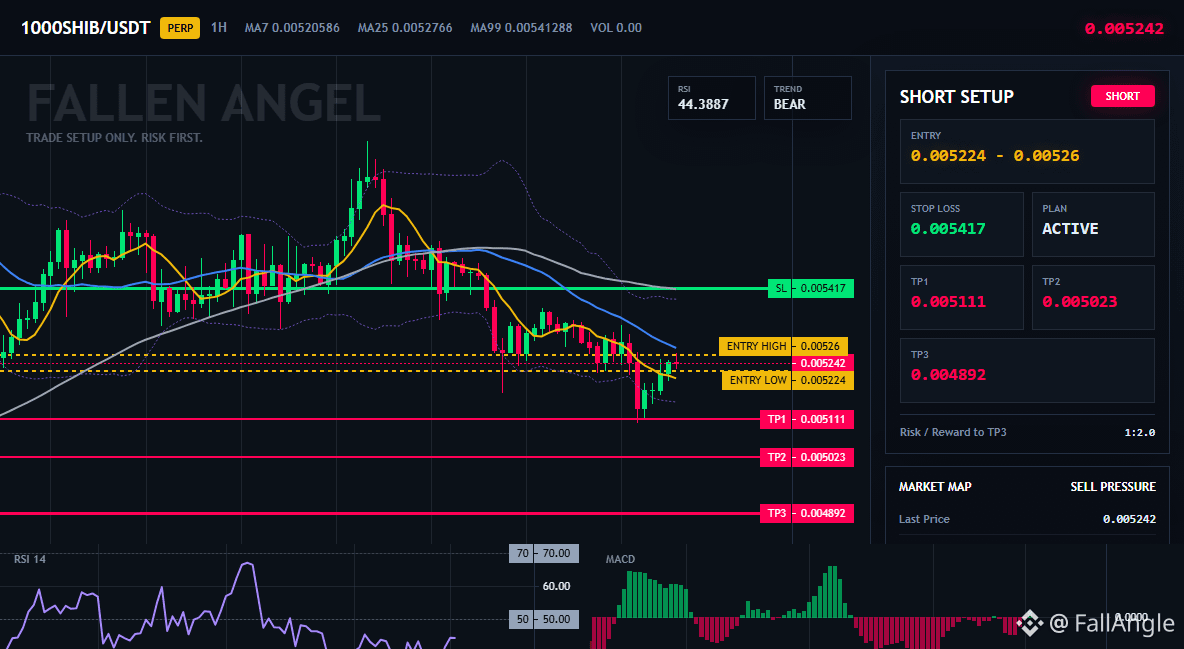
Task: Click the TP1 0.005111 card in setup panel
Action: (x=961, y=297)
